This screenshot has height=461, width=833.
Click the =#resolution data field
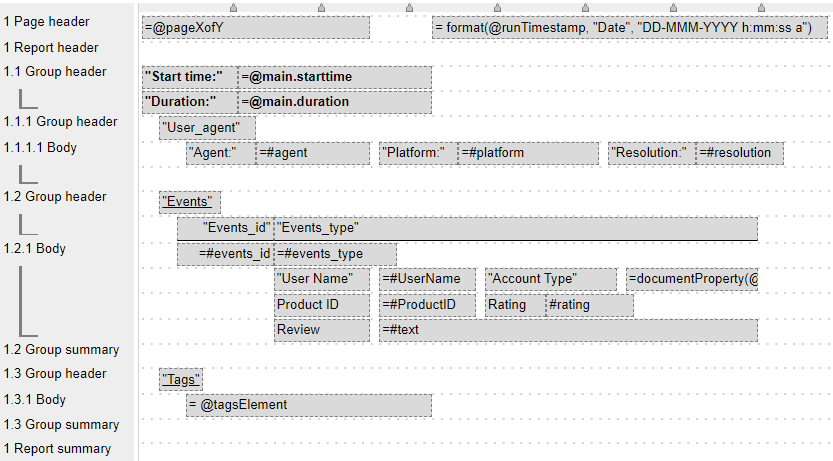tap(740, 153)
